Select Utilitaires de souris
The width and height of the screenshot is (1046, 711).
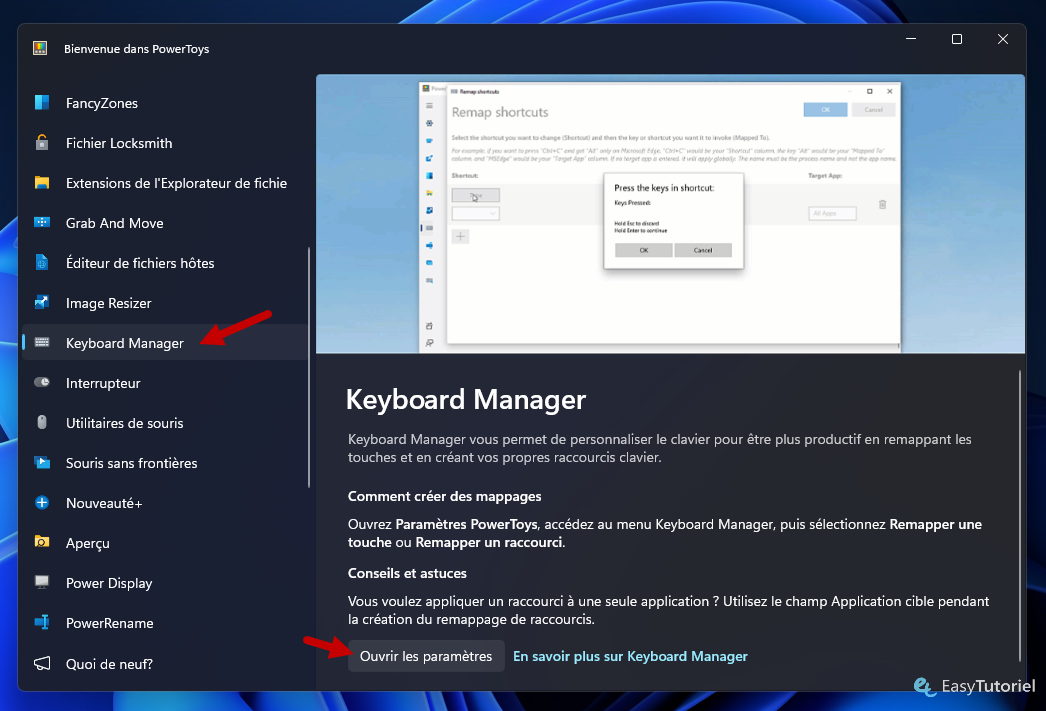165,423
